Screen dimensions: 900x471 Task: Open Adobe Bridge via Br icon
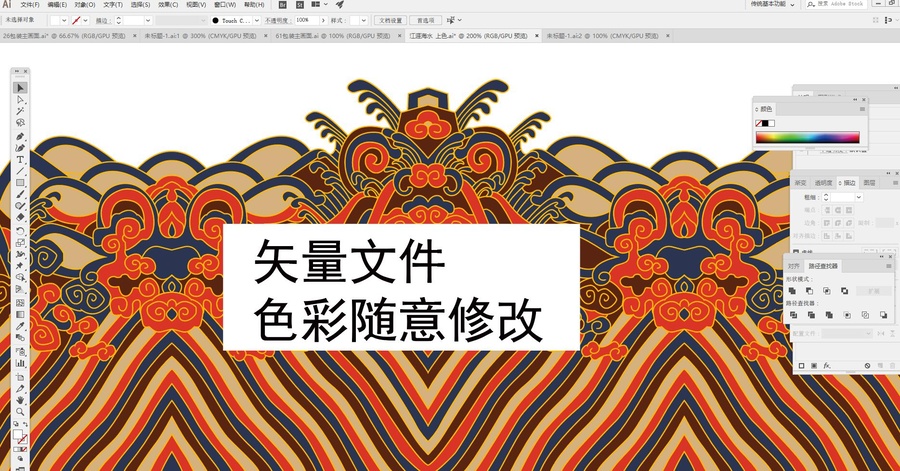click(282, 5)
